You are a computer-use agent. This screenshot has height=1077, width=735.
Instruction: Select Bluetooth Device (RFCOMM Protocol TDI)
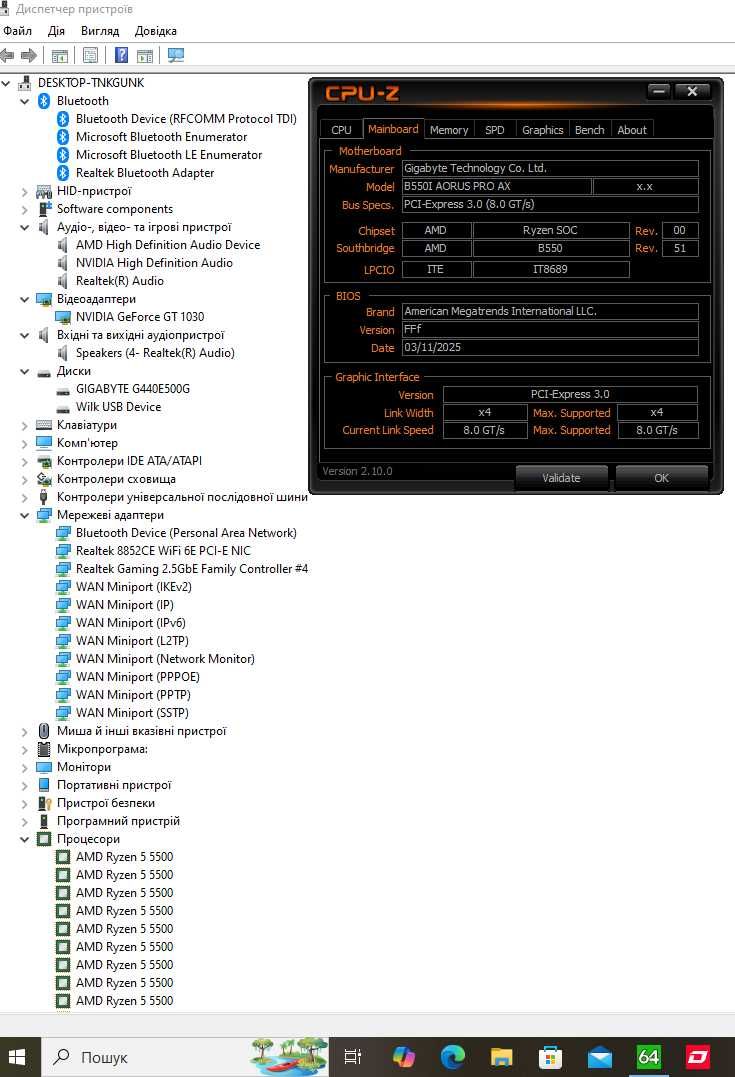click(x=186, y=119)
